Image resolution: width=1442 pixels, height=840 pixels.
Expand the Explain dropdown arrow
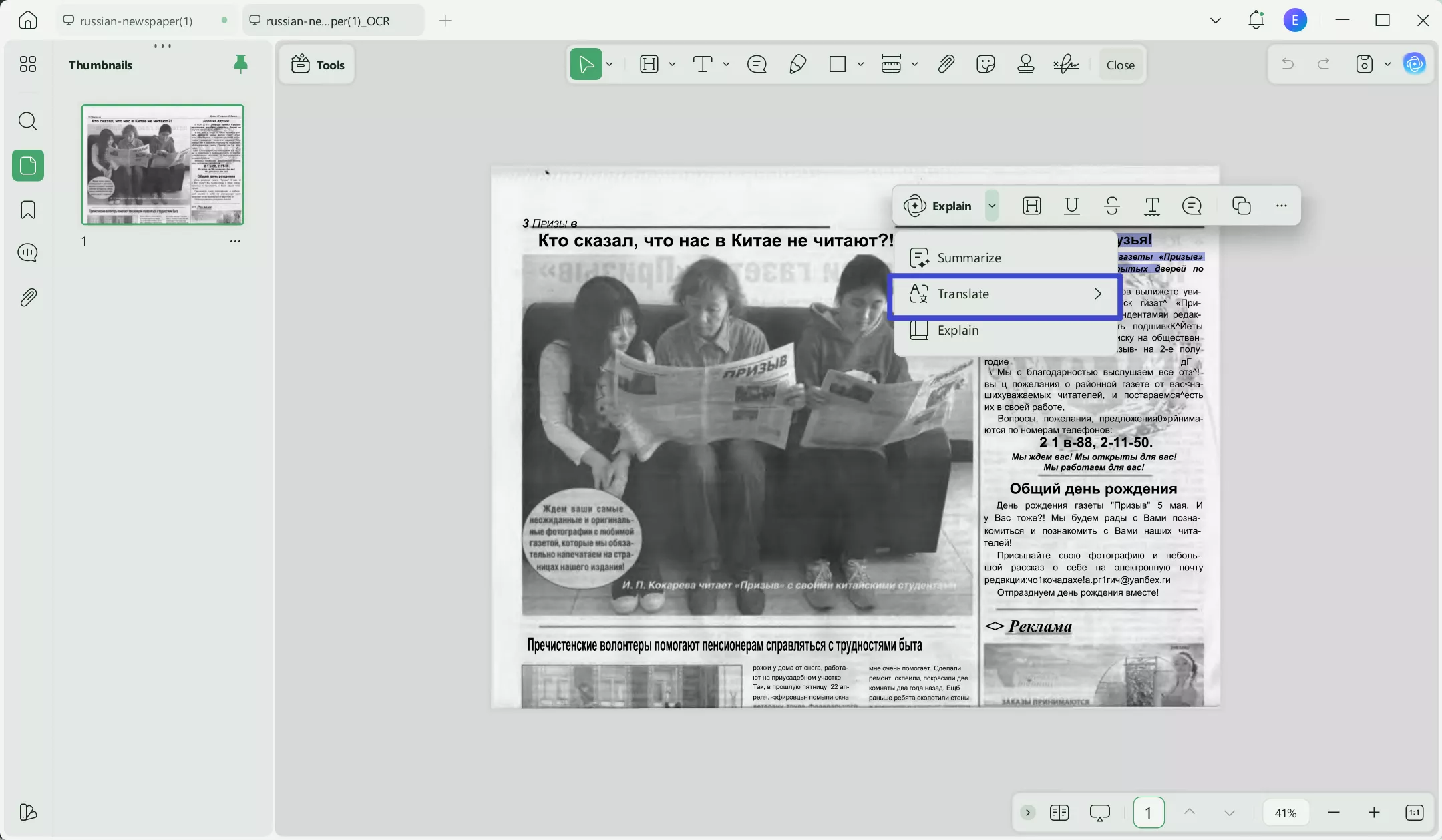[x=992, y=206]
